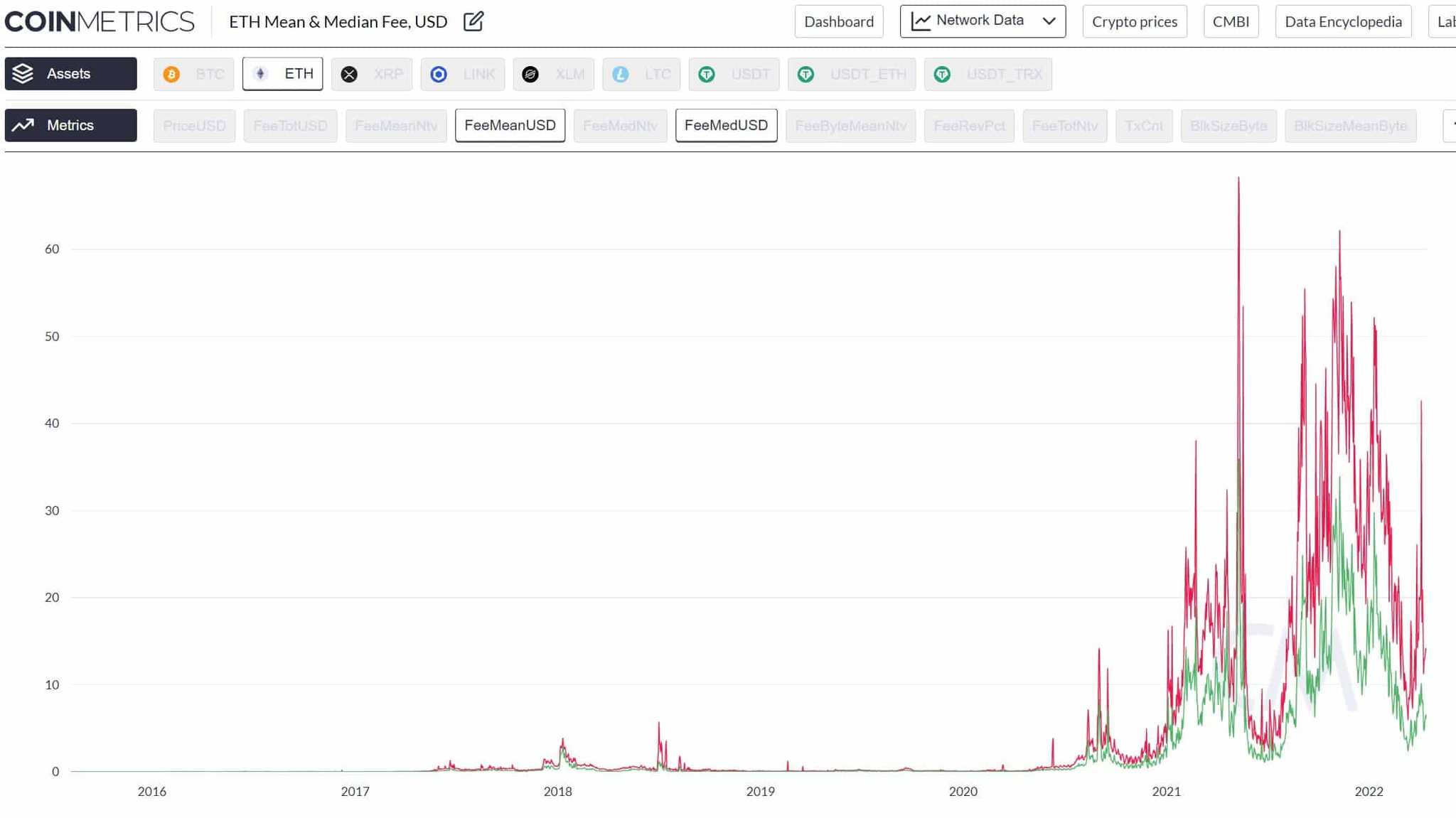
Task: Select the Chainlink icon in the LINK pill
Action: 439,74
